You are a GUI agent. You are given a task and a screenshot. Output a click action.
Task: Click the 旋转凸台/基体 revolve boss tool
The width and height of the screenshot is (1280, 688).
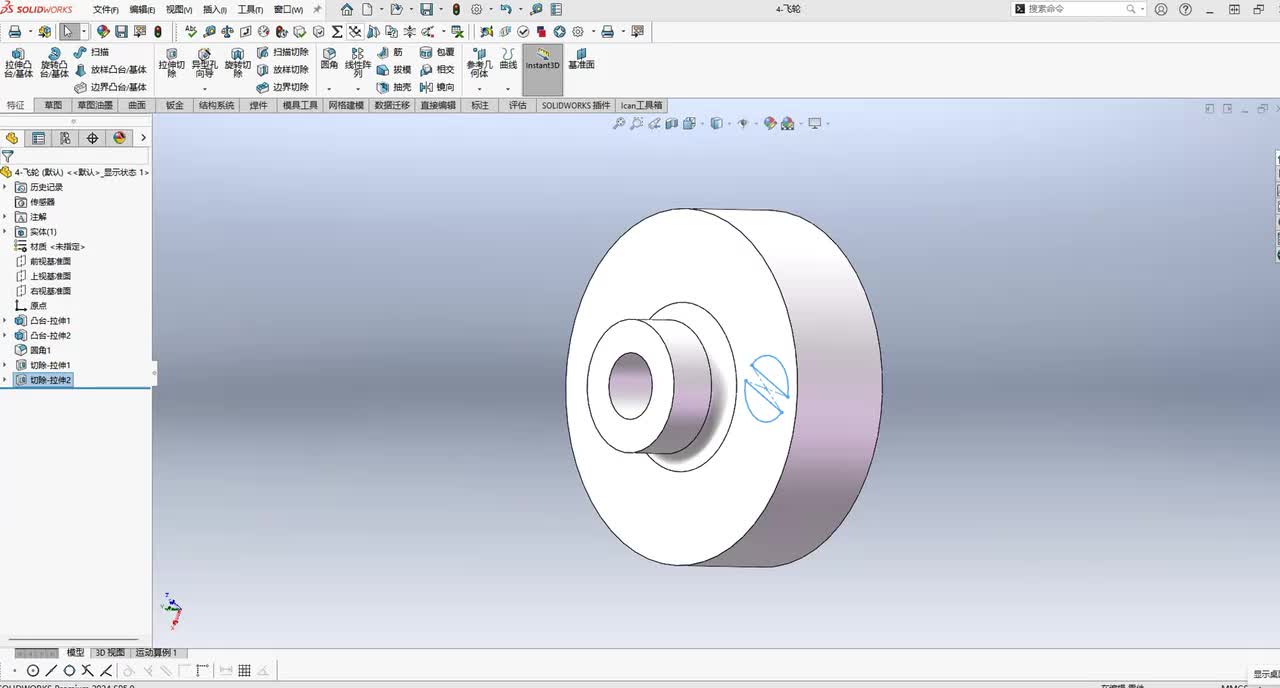54,63
